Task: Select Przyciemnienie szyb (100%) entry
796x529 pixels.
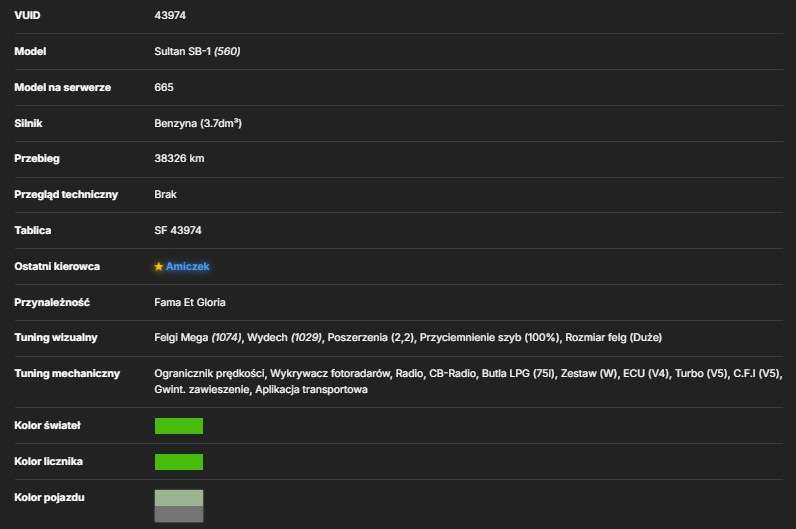Action: click(490, 338)
